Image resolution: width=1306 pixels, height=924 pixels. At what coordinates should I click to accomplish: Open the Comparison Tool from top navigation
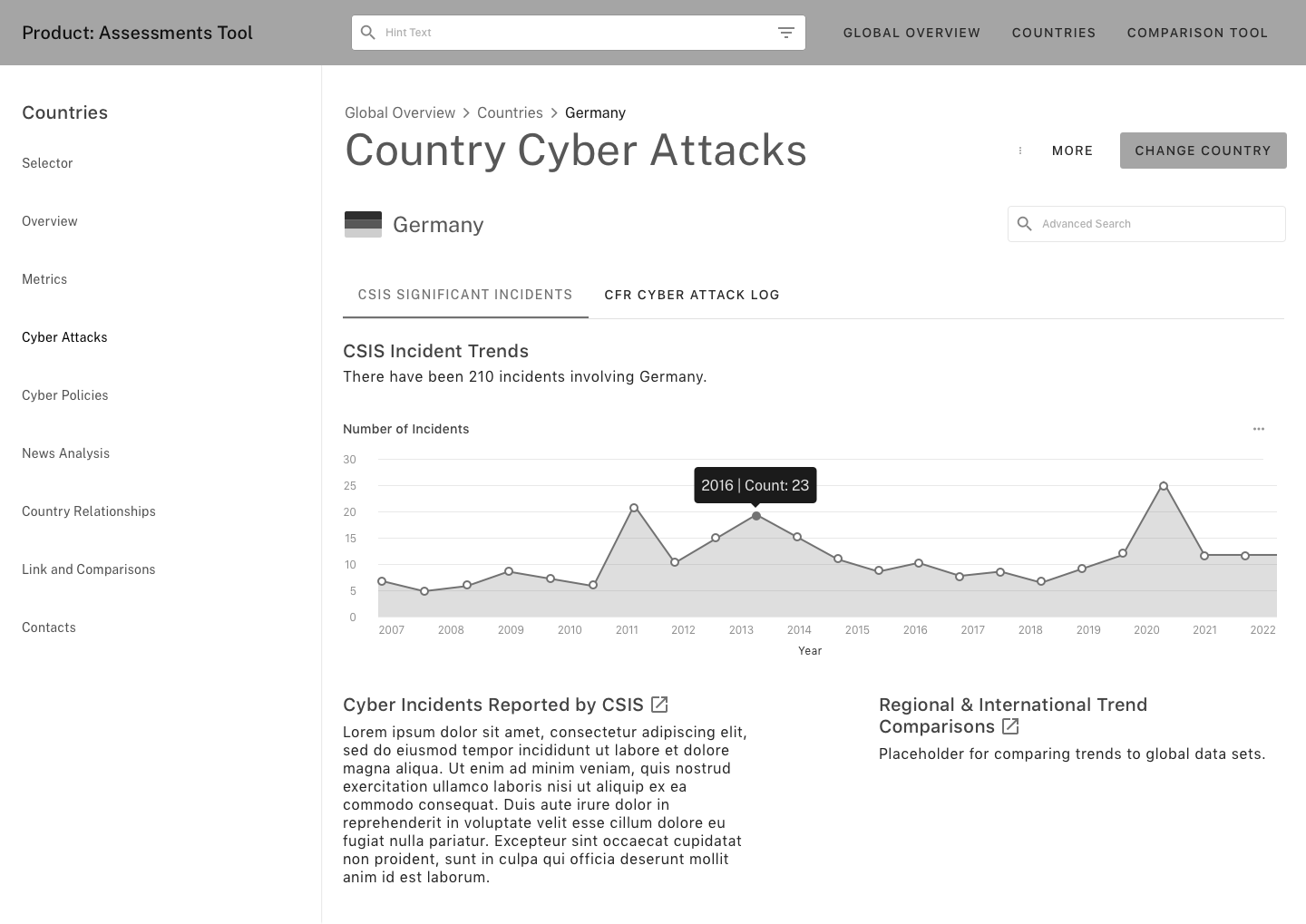tap(1197, 32)
